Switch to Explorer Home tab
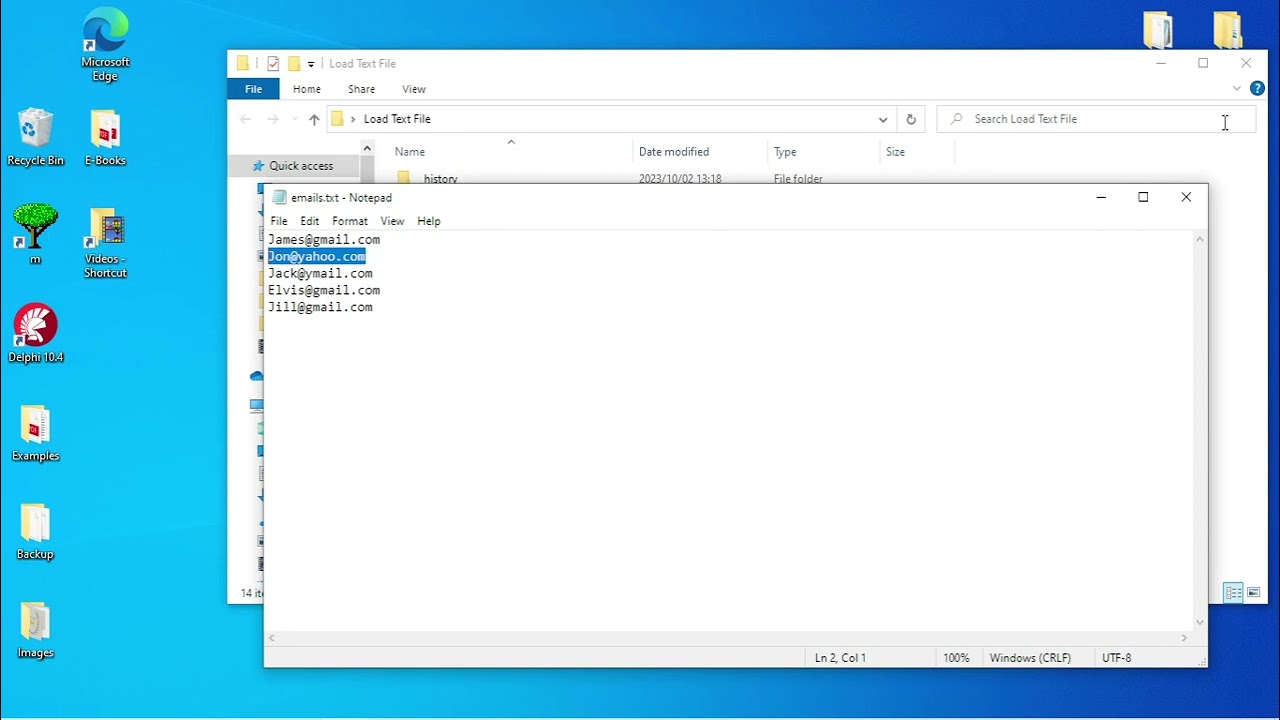Screen dimensions: 1280x720 [x=307, y=89]
